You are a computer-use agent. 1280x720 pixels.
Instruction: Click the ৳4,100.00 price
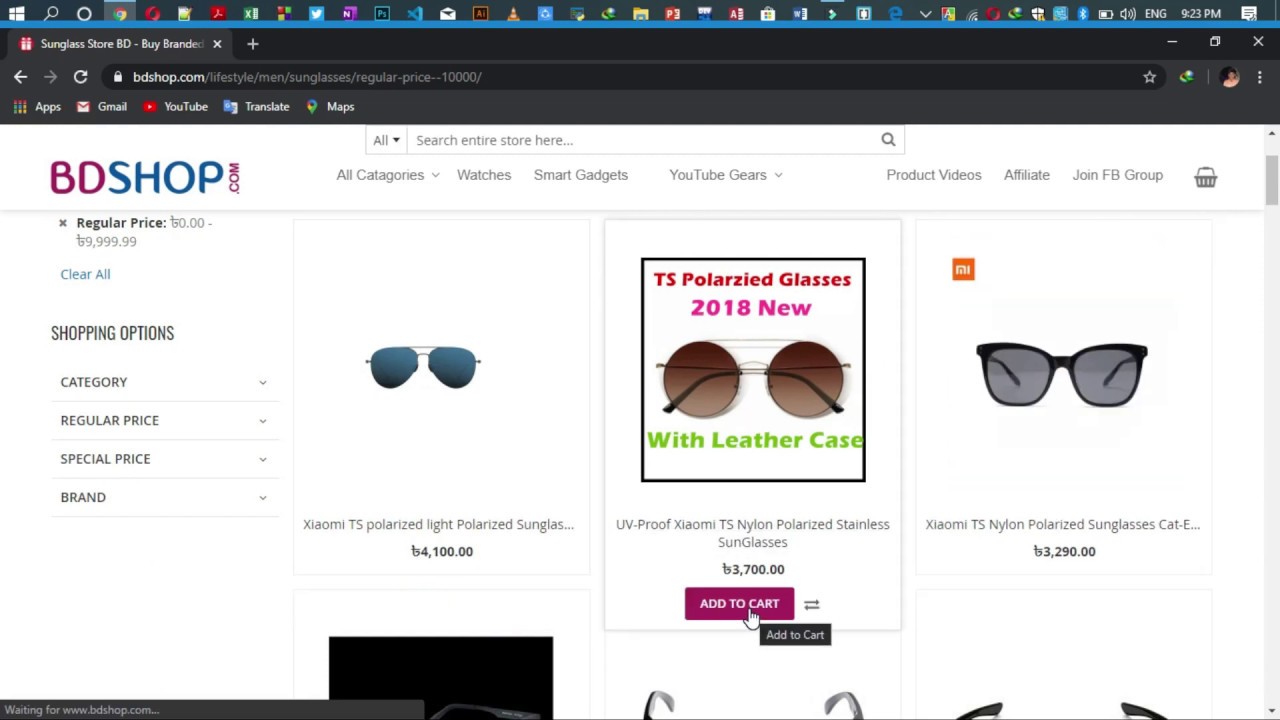442,551
